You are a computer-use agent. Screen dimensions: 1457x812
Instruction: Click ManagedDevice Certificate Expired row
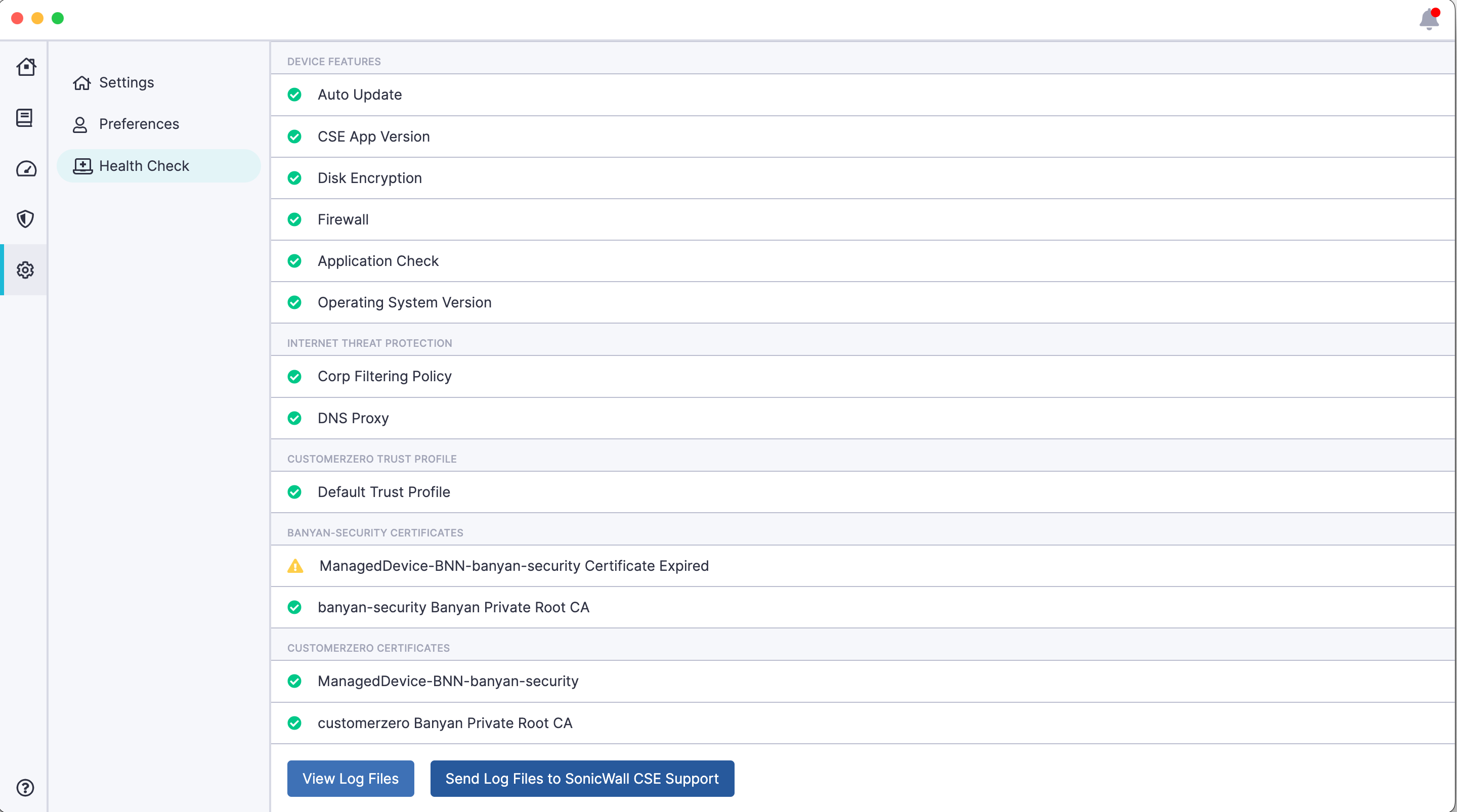[x=513, y=565]
